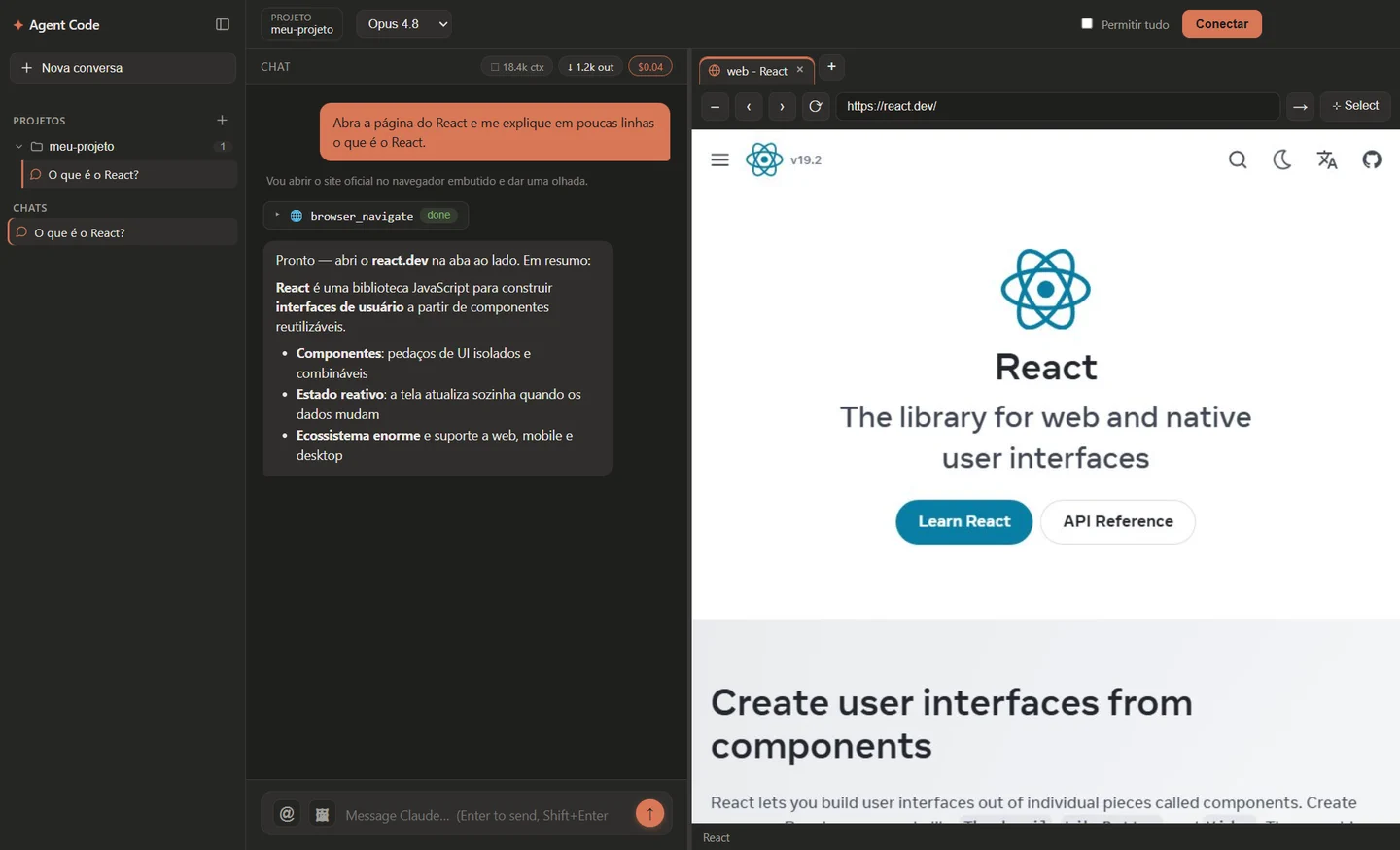Start a Nova conversa
This screenshot has height=850, width=1400.
pos(122,68)
